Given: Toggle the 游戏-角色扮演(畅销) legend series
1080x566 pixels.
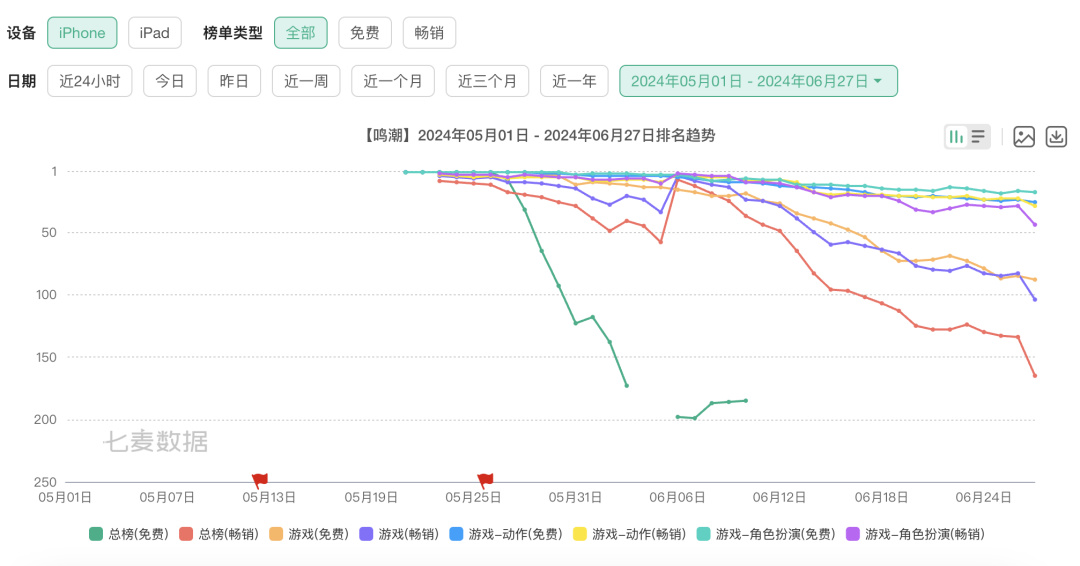Looking at the screenshot, I should pos(915,534).
